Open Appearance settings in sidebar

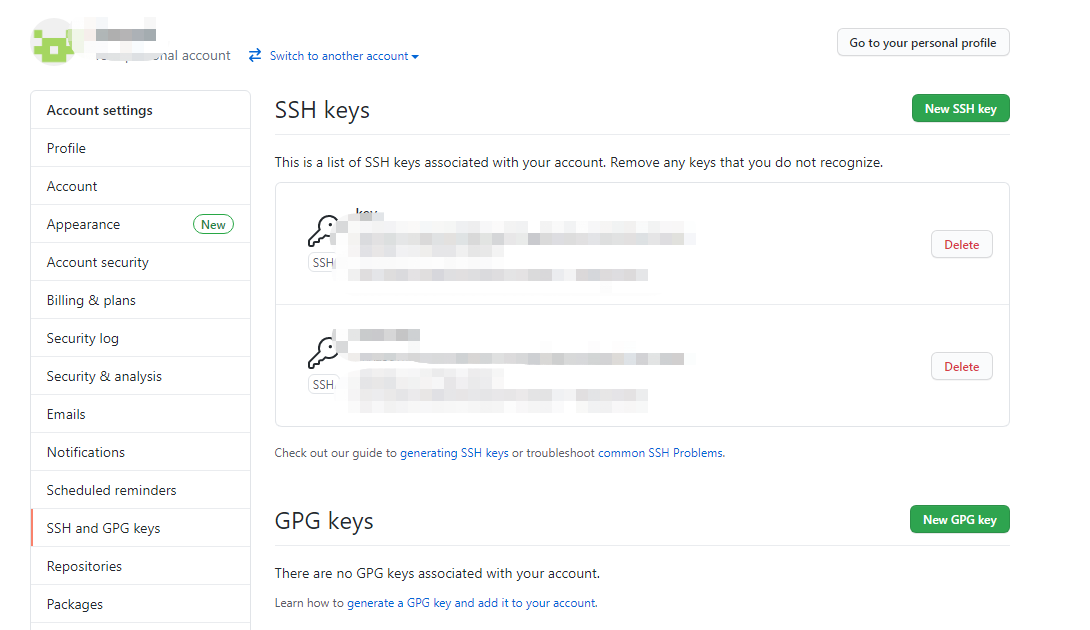click(83, 224)
